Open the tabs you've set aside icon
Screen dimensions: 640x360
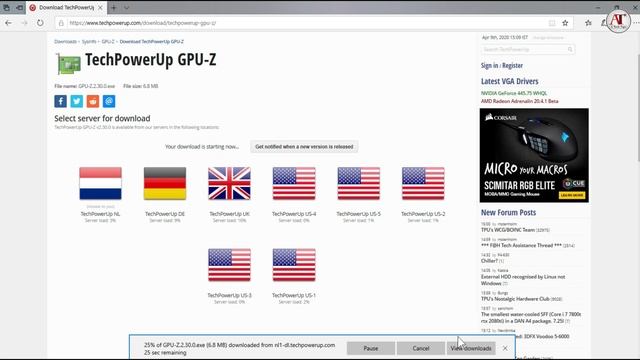coord(7,7)
